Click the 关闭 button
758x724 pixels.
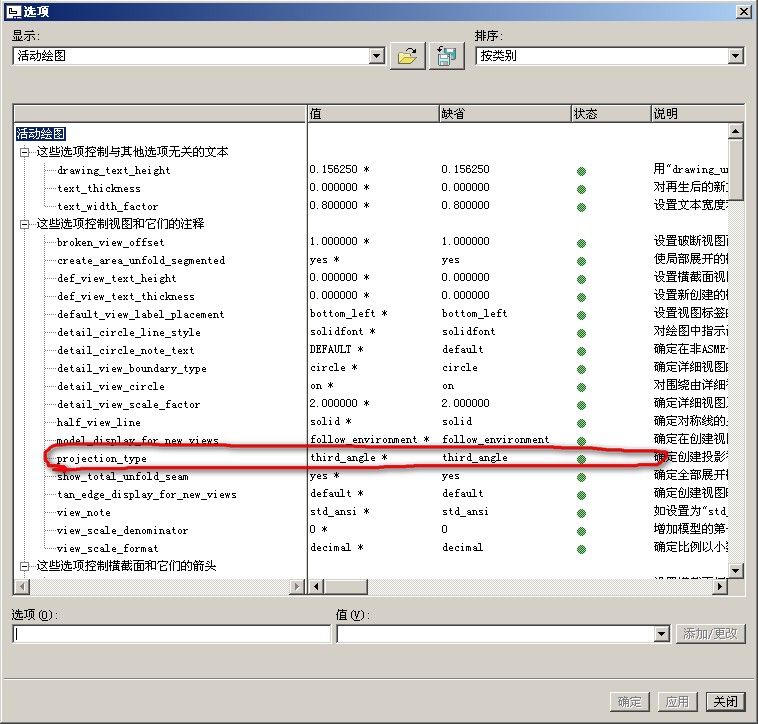click(x=726, y=701)
